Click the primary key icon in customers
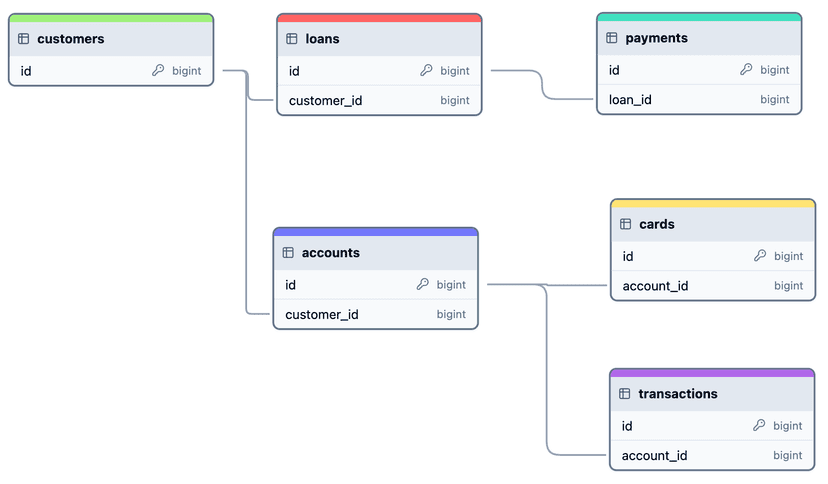 [x=158, y=71]
